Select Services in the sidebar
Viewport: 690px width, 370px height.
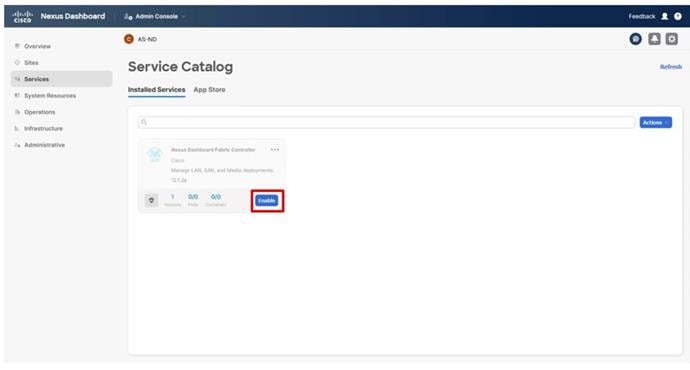(62, 79)
